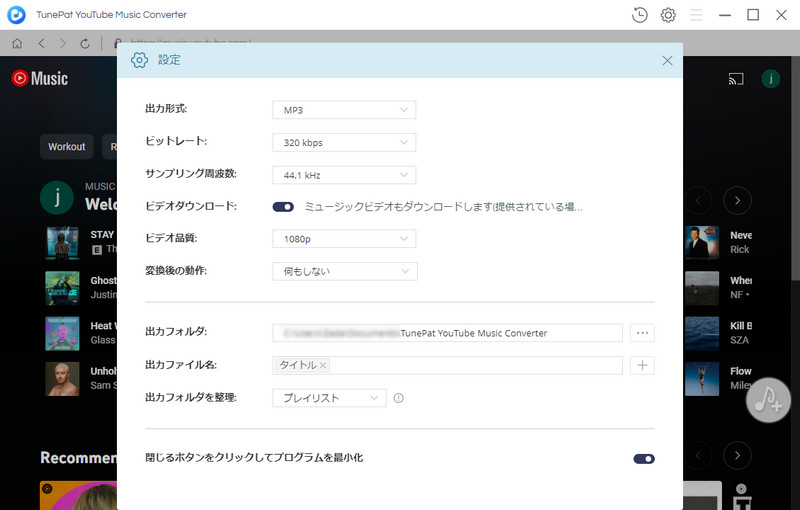
Task: Next arrow on Welcome carousel
Action: click(737, 200)
